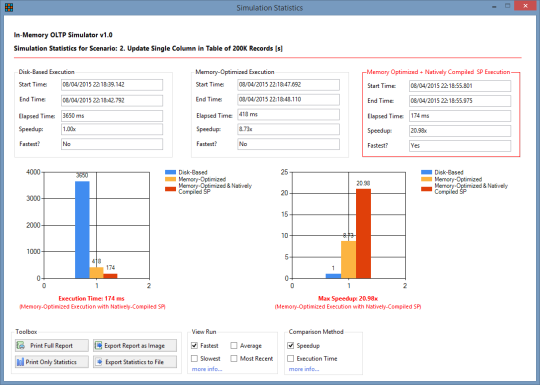Click Disk-Based Start Time field

pos(112,85)
